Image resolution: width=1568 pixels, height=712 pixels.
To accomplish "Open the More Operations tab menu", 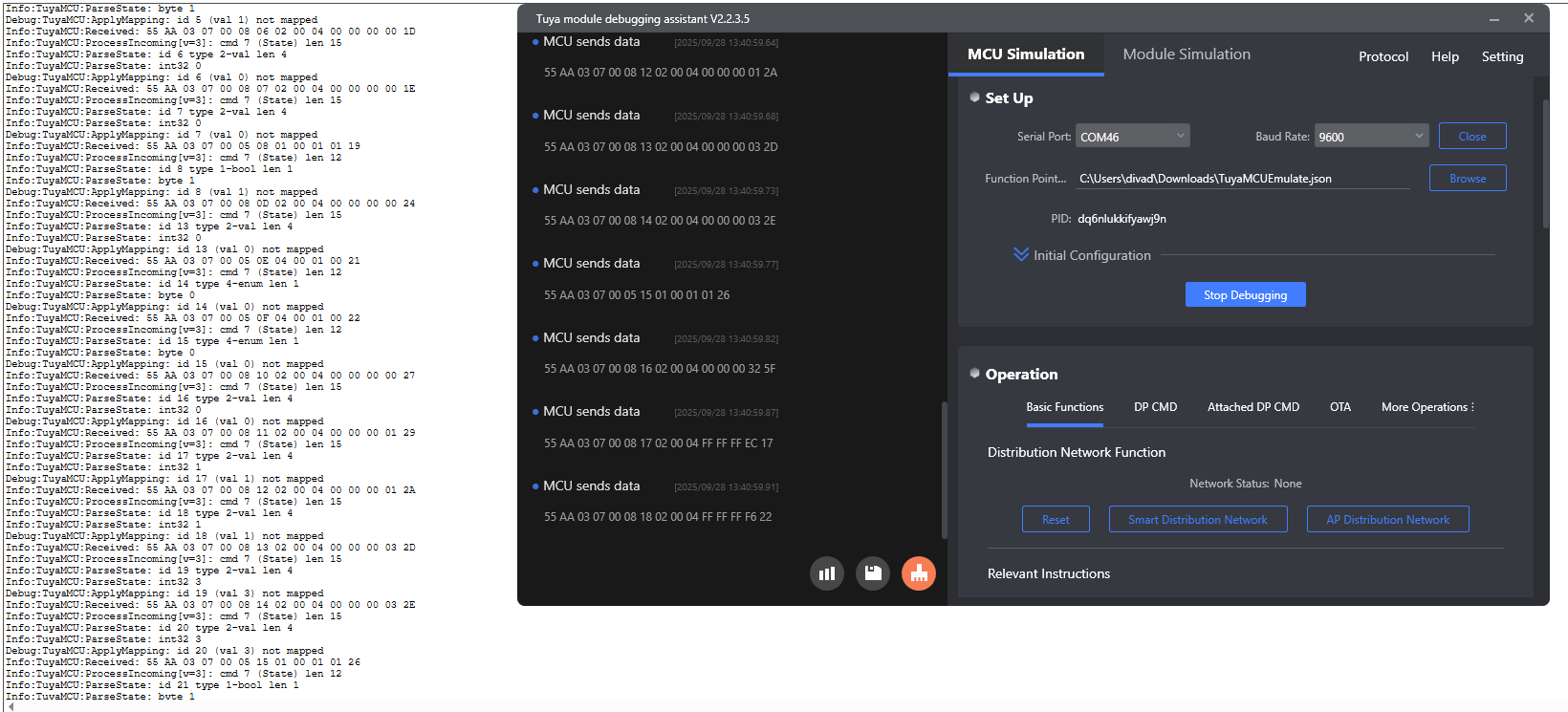I will click(x=1427, y=407).
